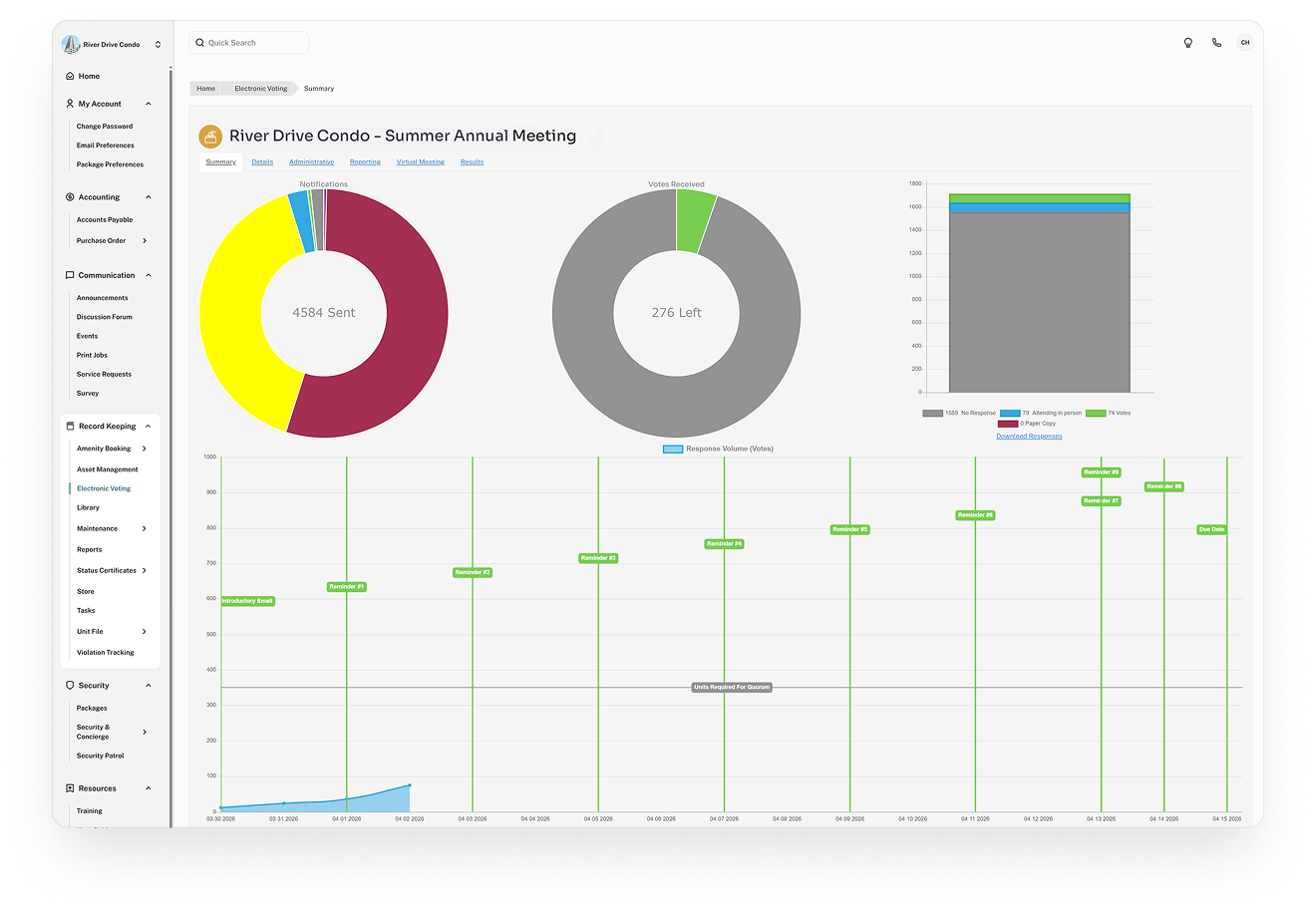The height and width of the screenshot is (912, 1316).
Task: Open the Results tab
Action: pyautogui.click(x=472, y=161)
